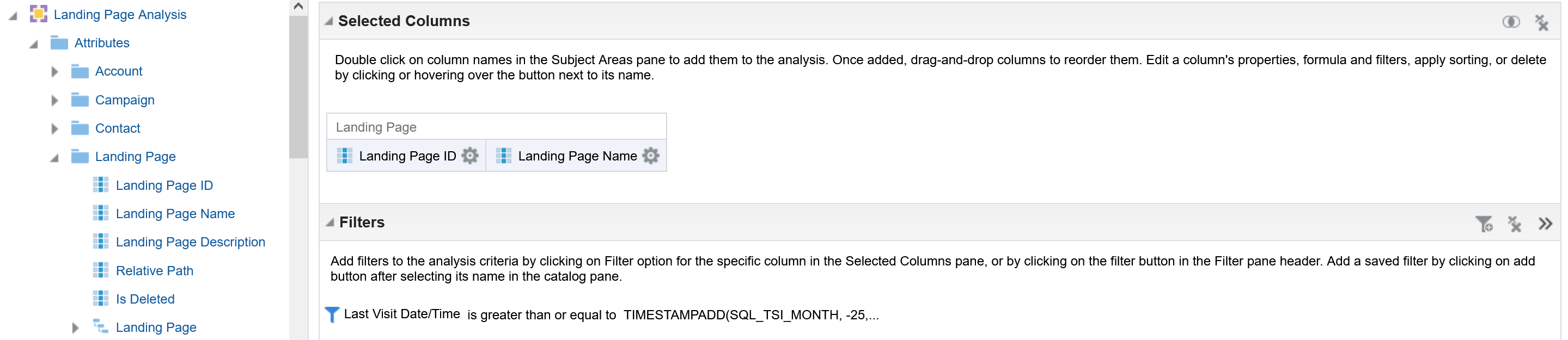Click the Last Visit Date/Time filter text

[x=402, y=314]
